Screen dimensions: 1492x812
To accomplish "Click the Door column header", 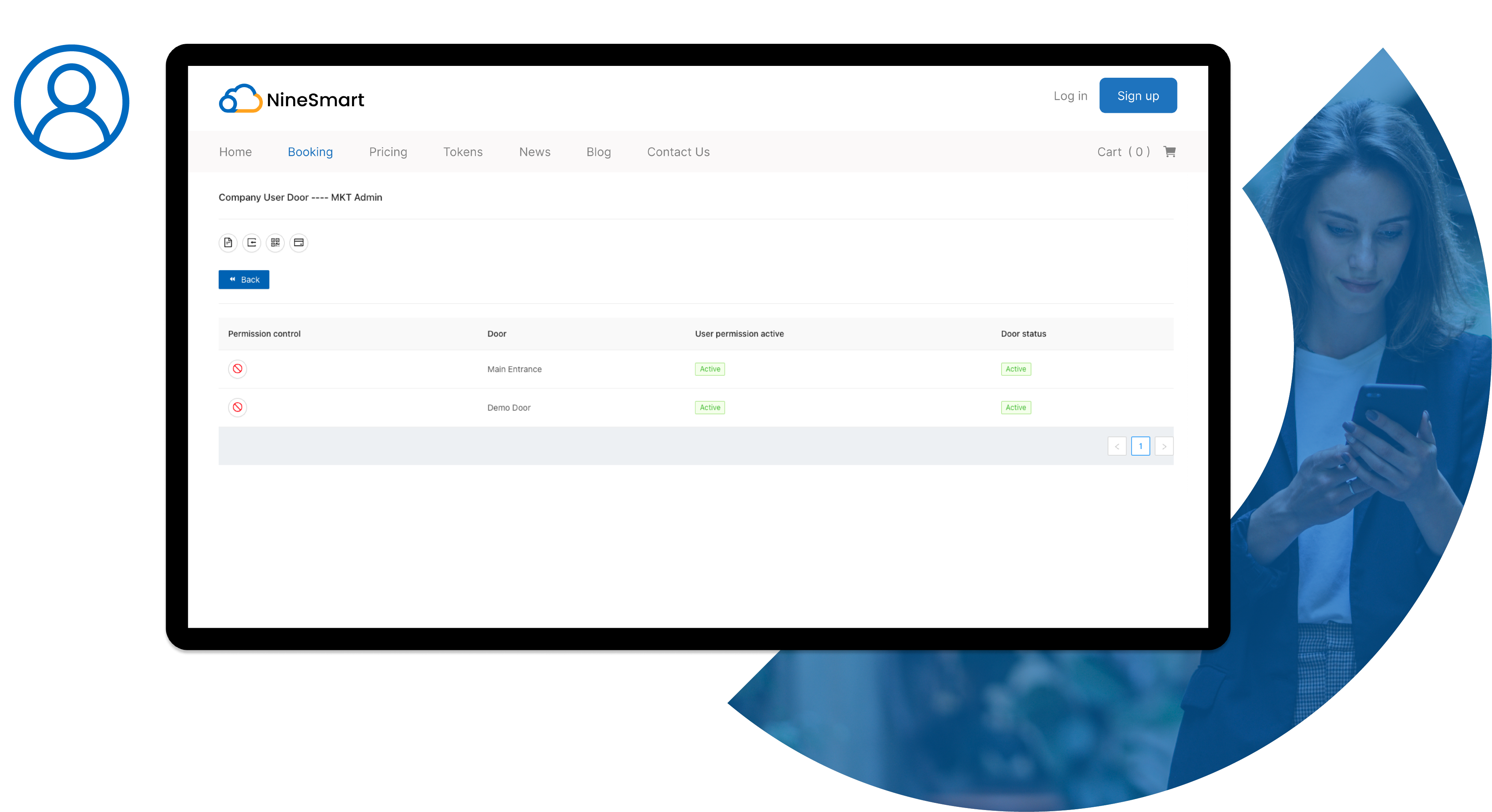I will [x=496, y=334].
